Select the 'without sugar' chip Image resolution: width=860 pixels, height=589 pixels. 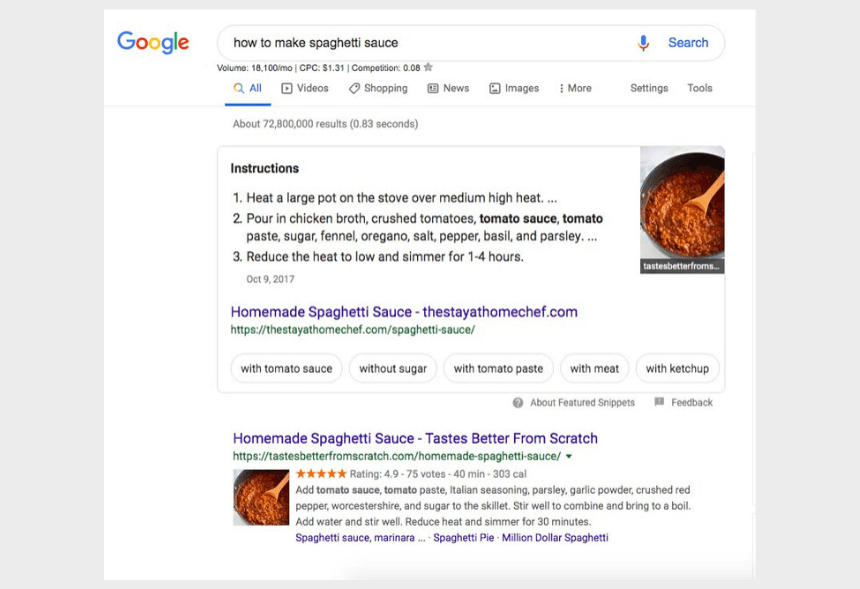tap(393, 369)
